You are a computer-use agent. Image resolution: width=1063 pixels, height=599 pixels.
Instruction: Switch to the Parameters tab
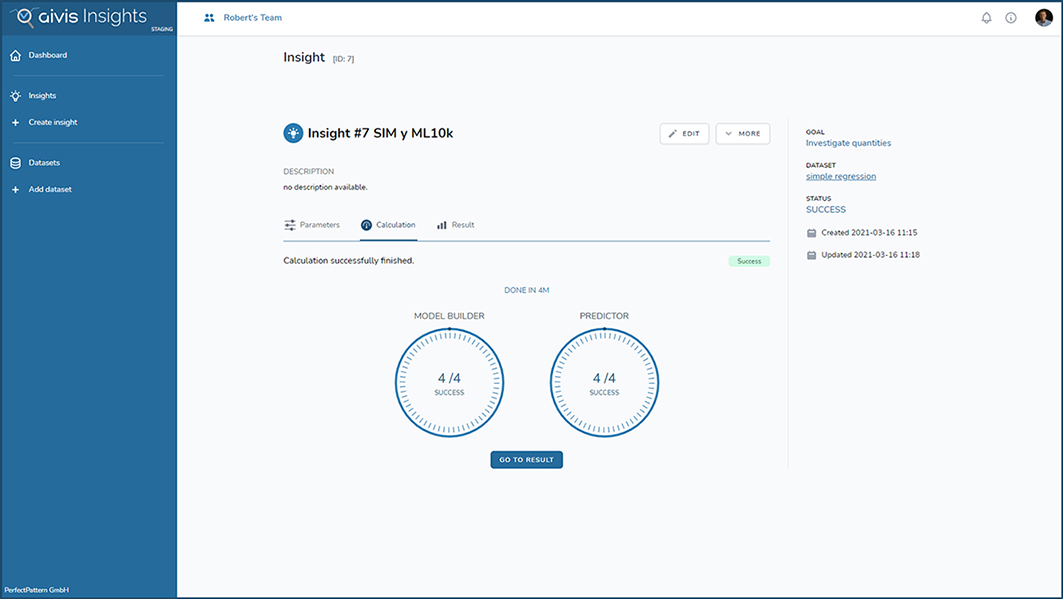pos(312,225)
